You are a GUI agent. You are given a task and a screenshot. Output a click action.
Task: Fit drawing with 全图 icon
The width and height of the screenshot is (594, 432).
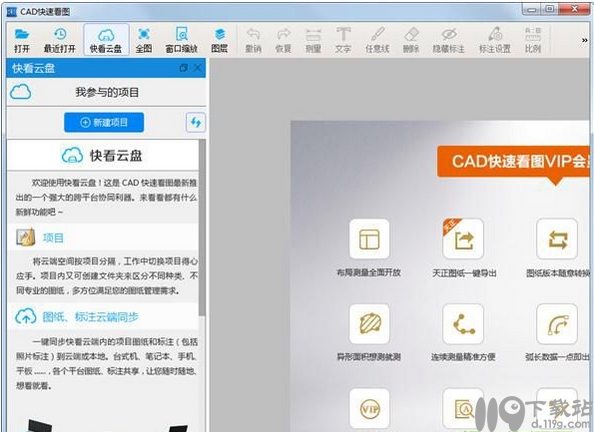pos(144,40)
